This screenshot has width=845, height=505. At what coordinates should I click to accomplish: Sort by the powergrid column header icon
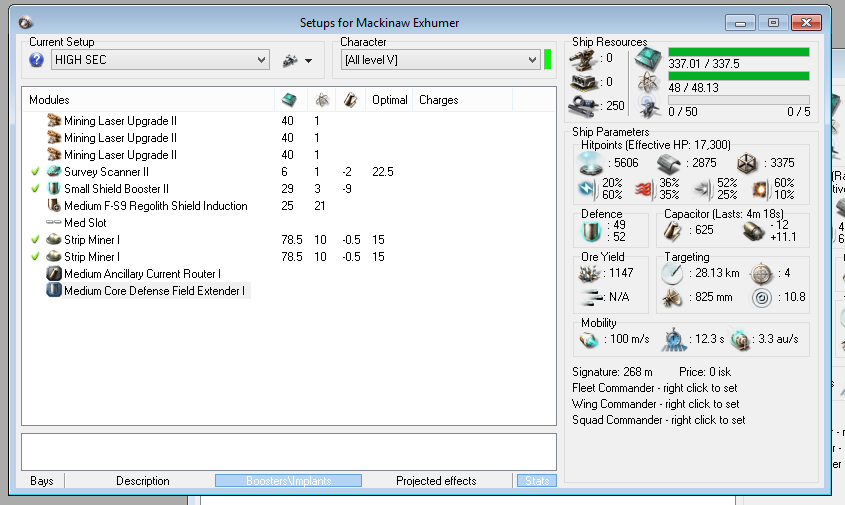click(x=322, y=100)
